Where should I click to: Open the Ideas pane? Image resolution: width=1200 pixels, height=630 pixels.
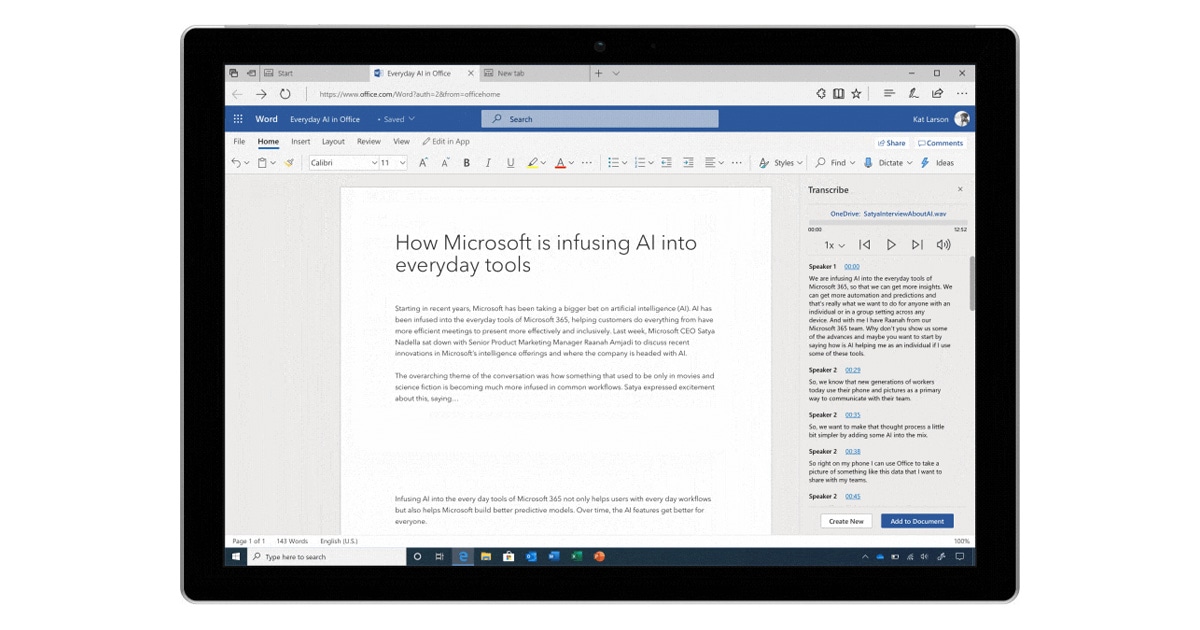[x=938, y=162]
